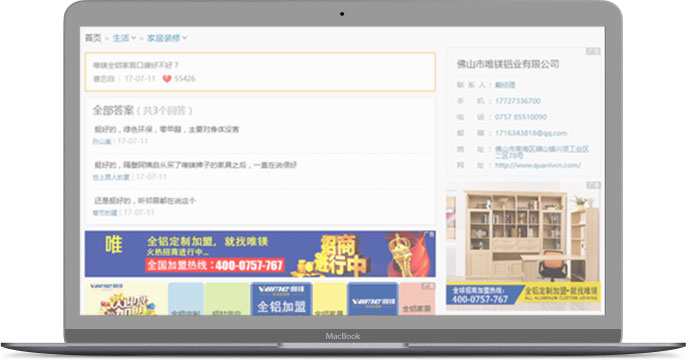Open the contact person link

pos(505,85)
